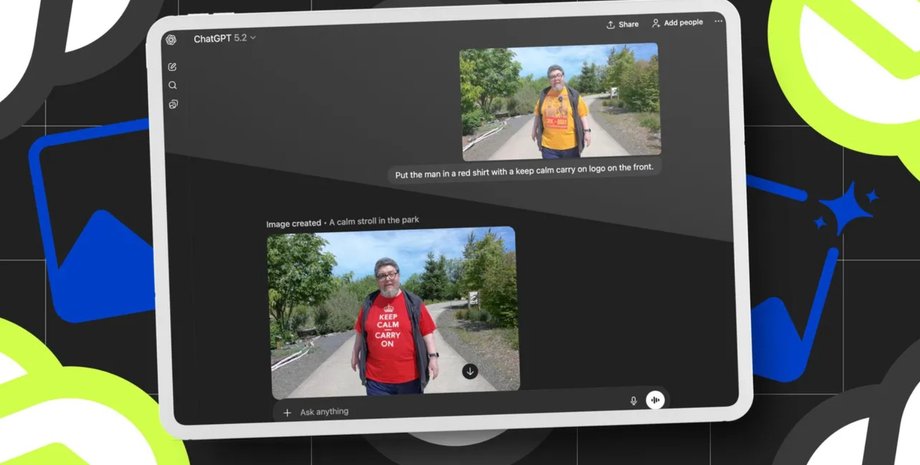Start a new chat with compose icon
This screenshot has width=920, height=465.
(x=172, y=67)
